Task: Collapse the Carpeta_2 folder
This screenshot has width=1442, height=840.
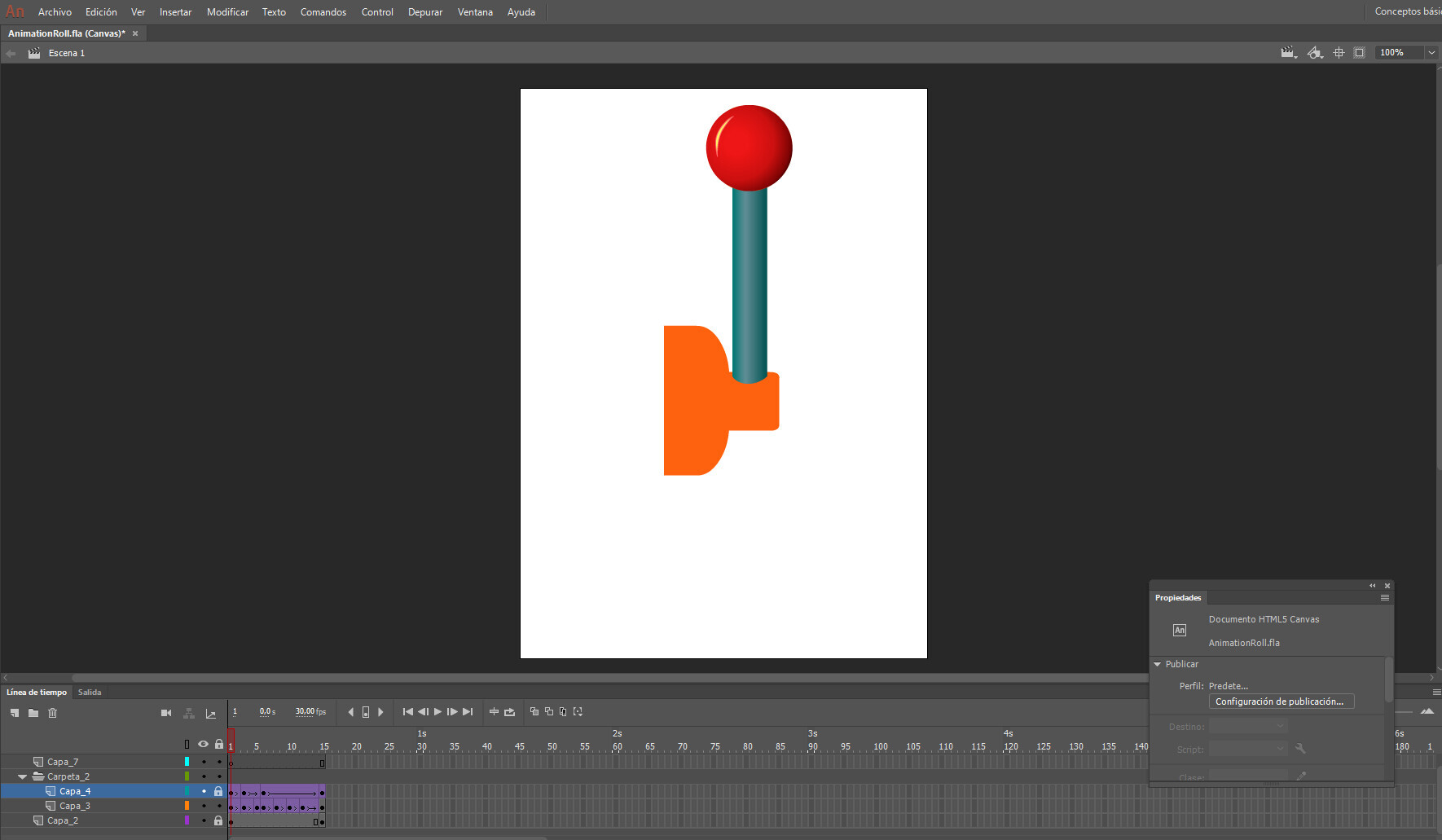Action: click(x=23, y=776)
